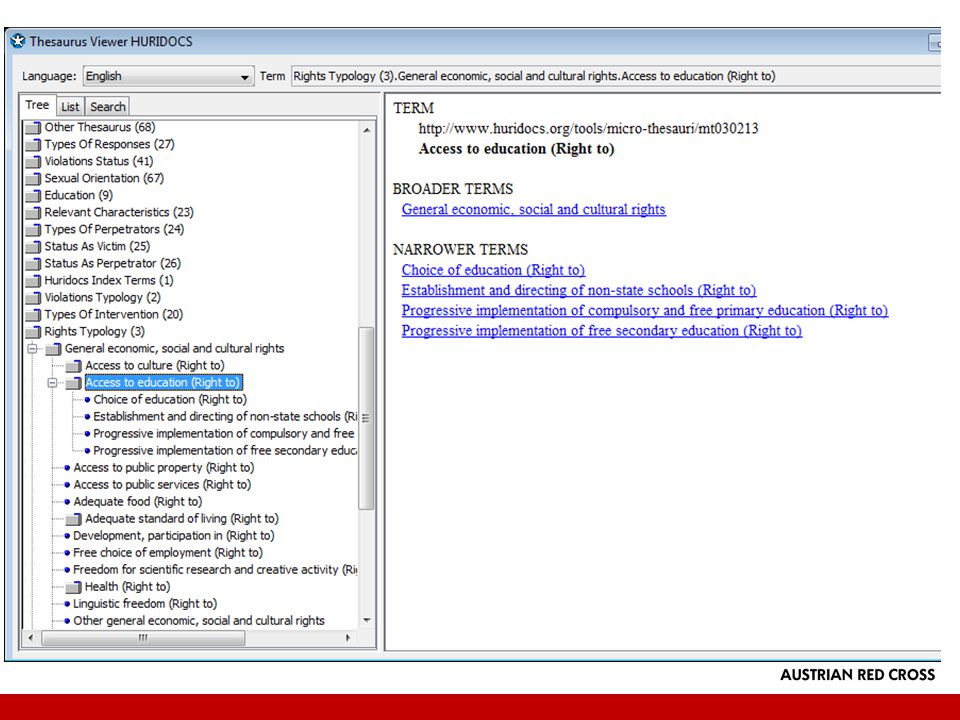The width and height of the screenshot is (960, 720).
Task: Select Huridocs Index Terms (1) in tree
Action: click(x=109, y=281)
